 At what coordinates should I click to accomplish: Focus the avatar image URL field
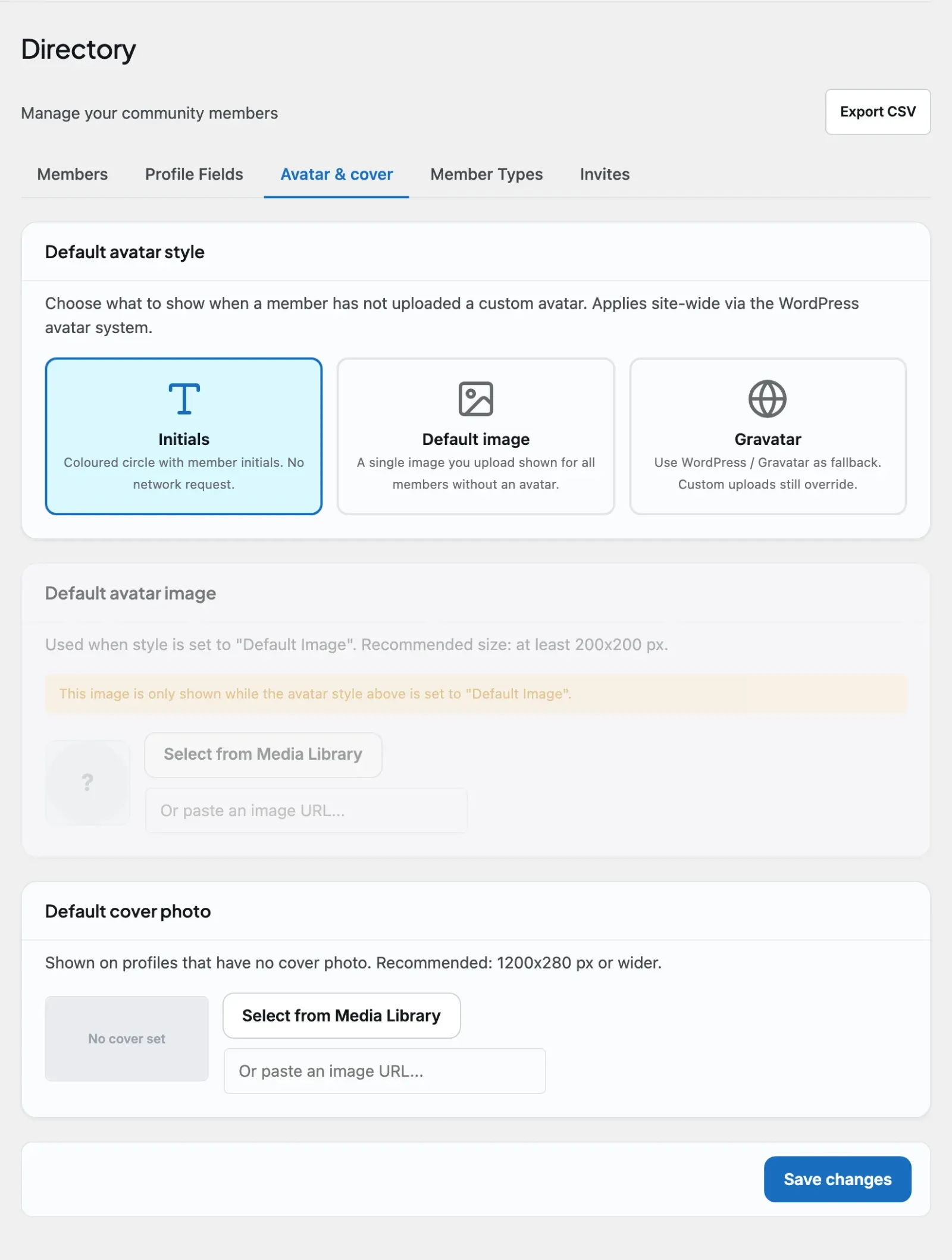click(306, 810)
